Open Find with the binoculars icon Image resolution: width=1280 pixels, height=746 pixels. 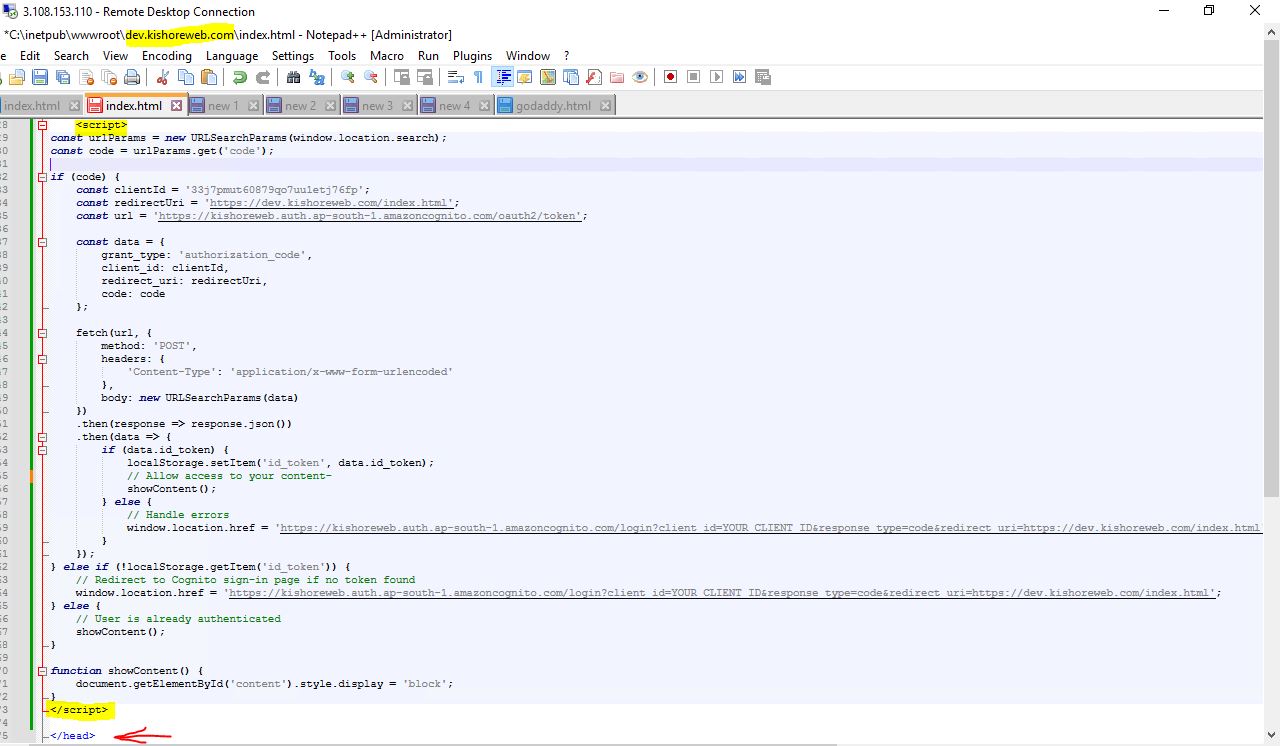point(294,78)
